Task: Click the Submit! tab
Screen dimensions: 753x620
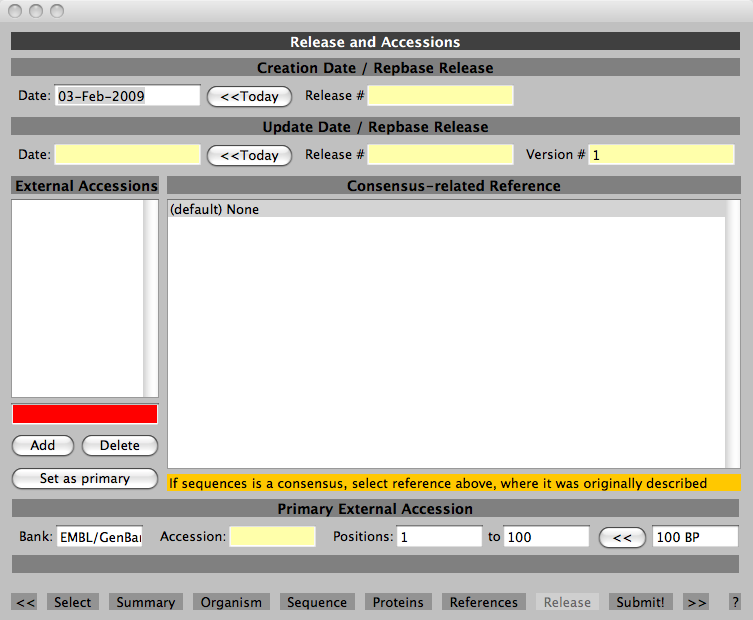Action: pyautogui.click(x=640, y=602)
